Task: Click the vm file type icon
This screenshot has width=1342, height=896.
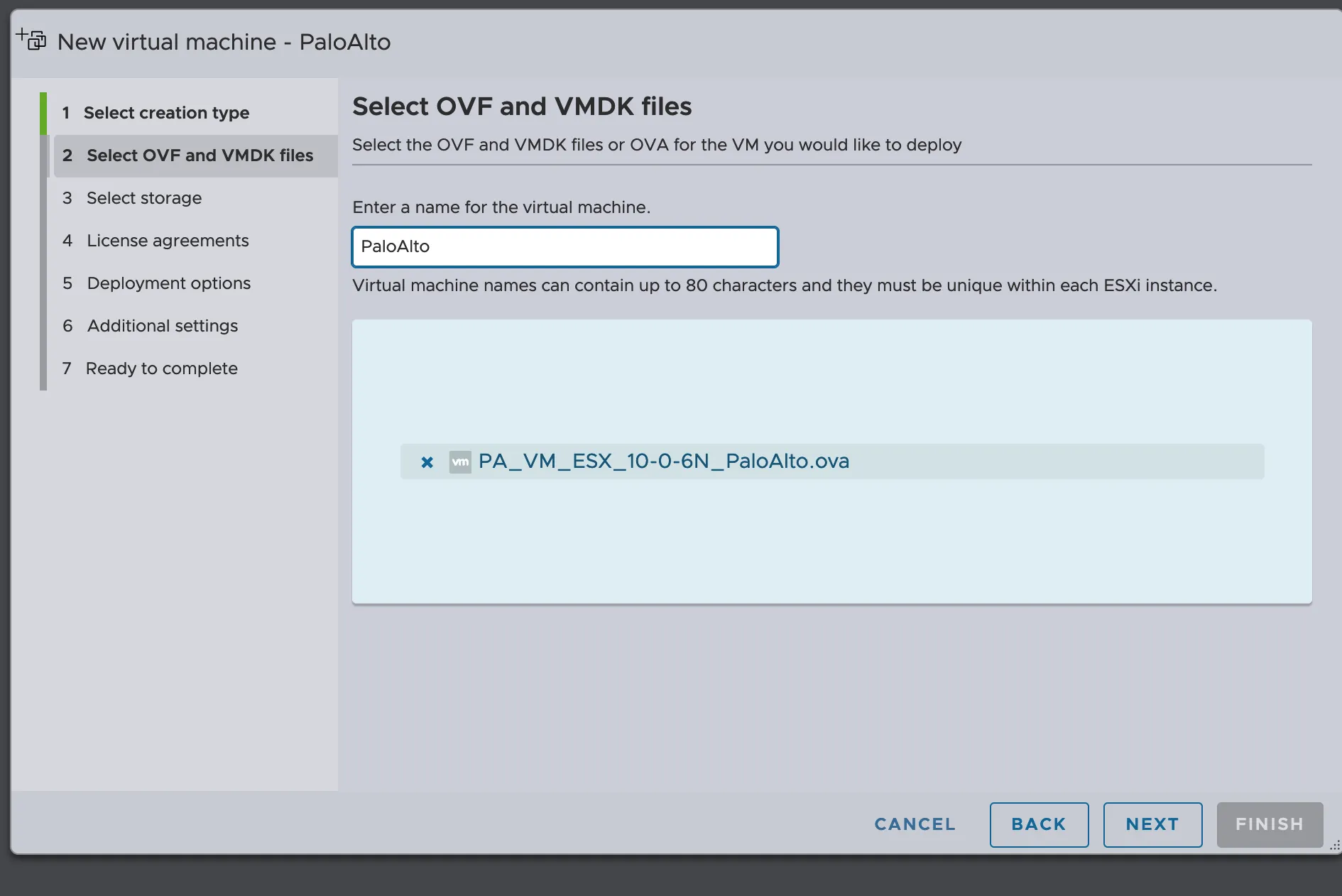Action: click(460, 462)
